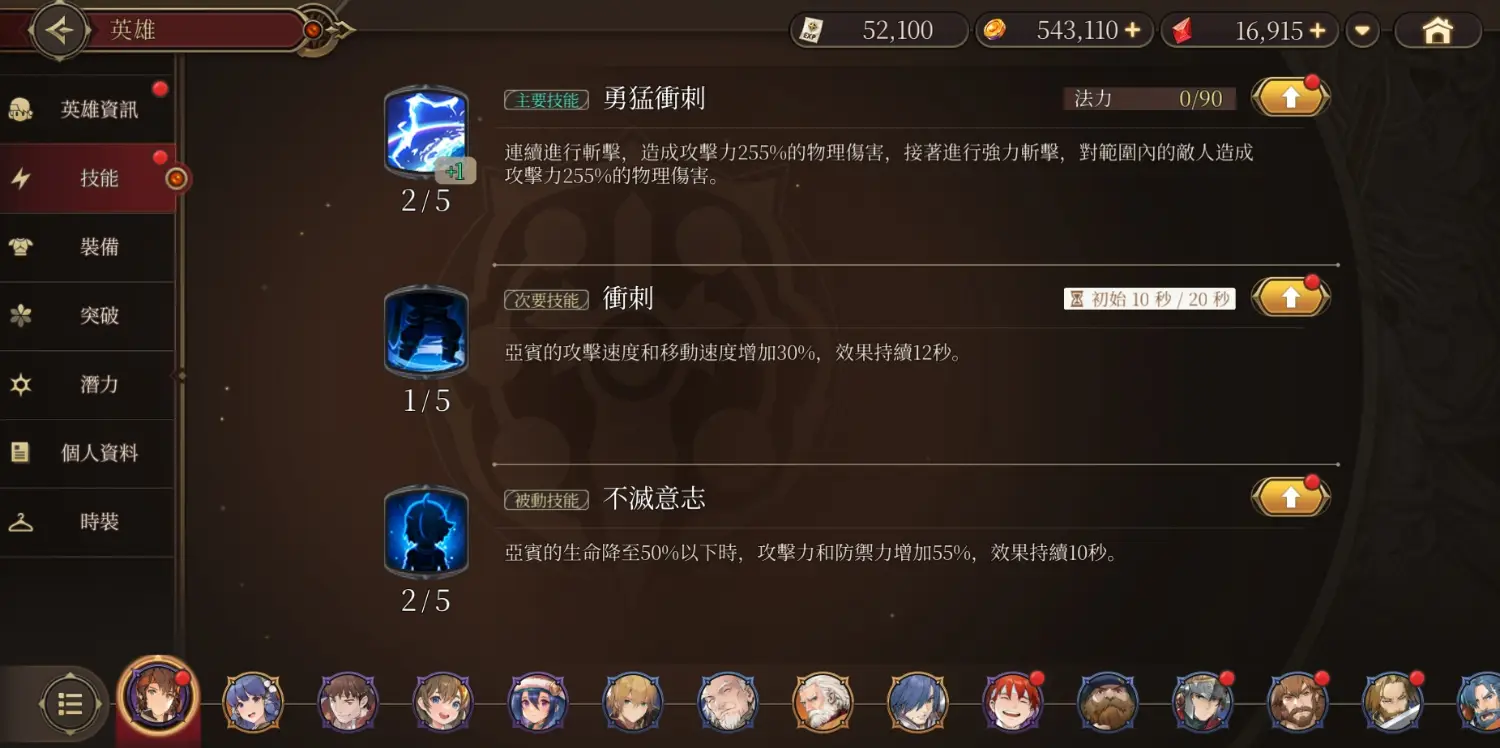The image size is (1500, 748).
Task: Upgrade the 衝刺 skill
Action: point(1290,298)
